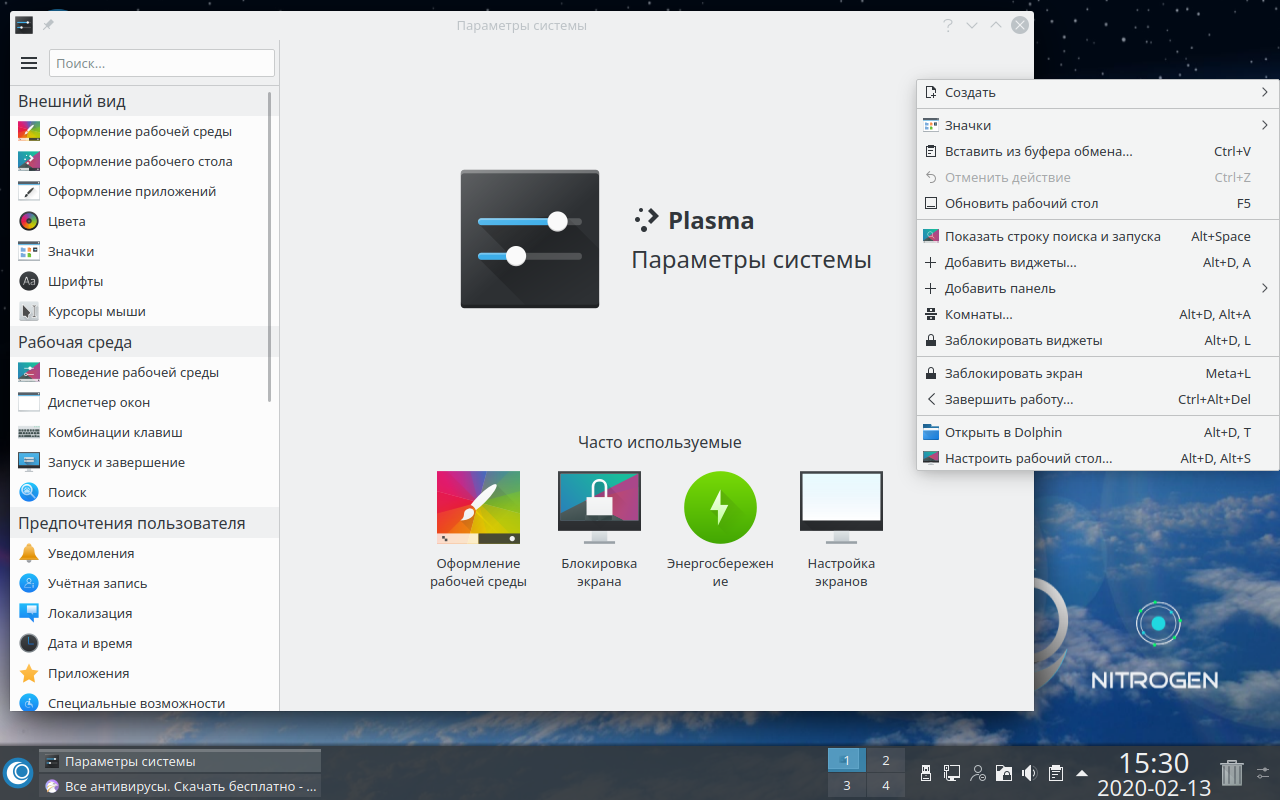Switch to Параметры системы taskbar entry
The height and width of the screenshot is (800, 1280).
pyautogui.click(x=180, y=762)
